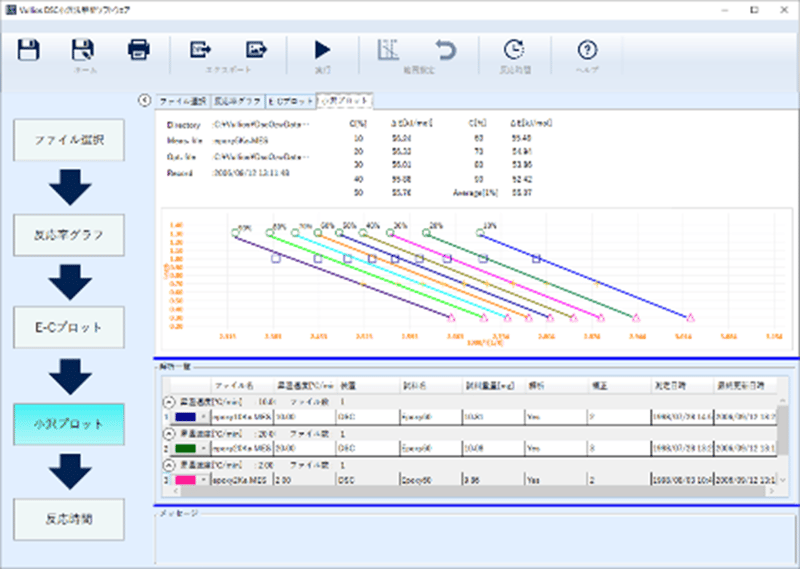
Task: Click the highlighted 小沢プロット sidebar button
Action: 69,424
